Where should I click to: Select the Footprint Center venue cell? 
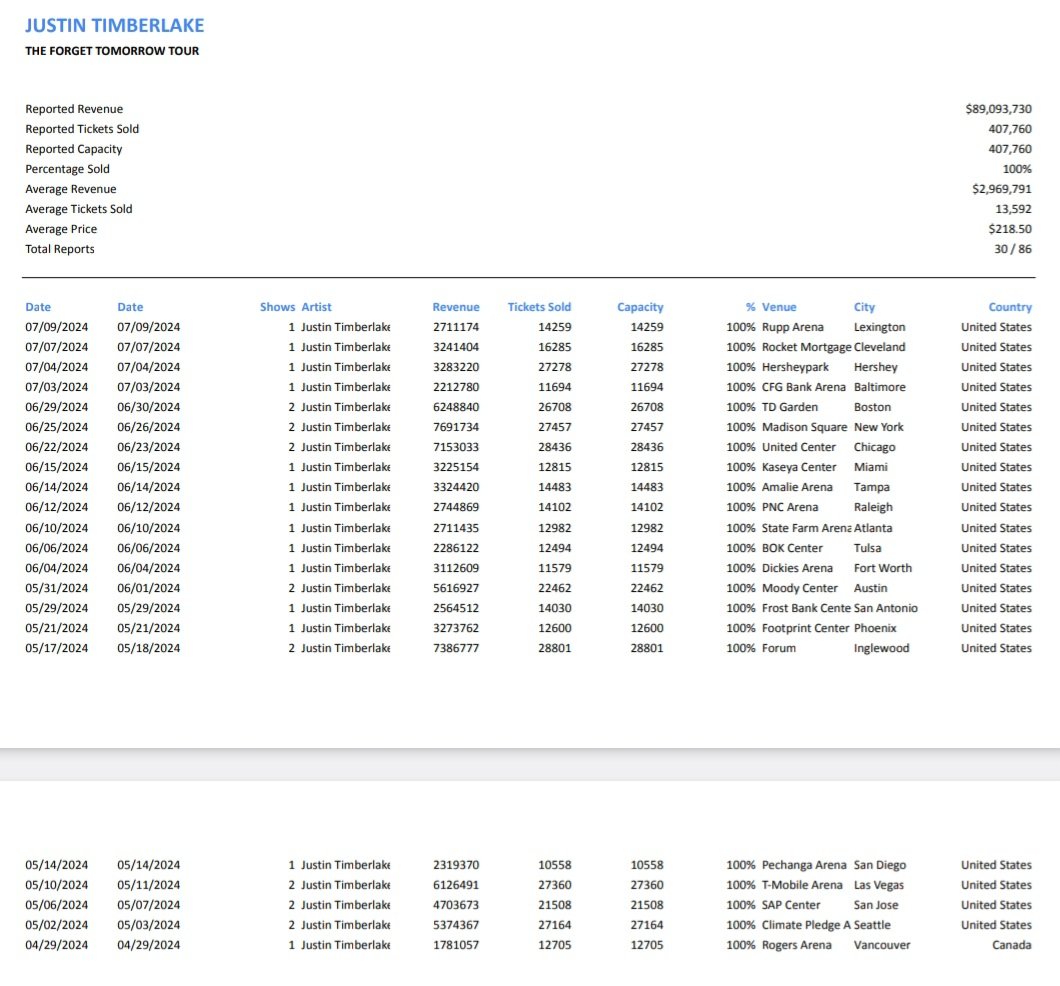click(805, 628)
